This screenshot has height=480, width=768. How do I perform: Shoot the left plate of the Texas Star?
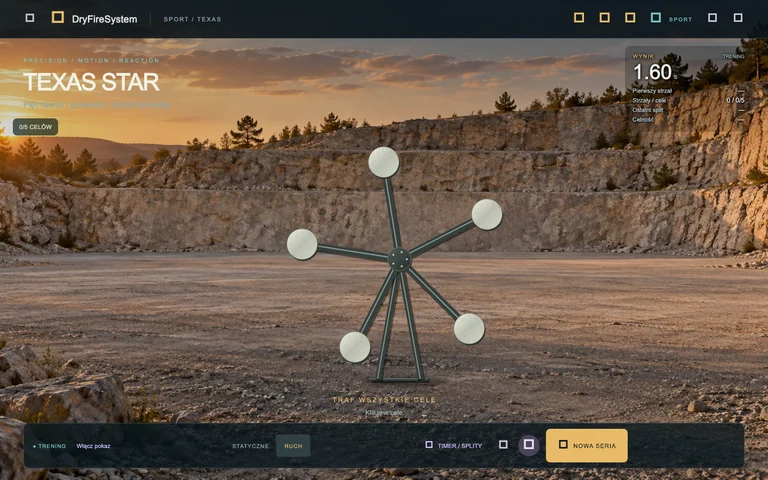tap(302, 244)
